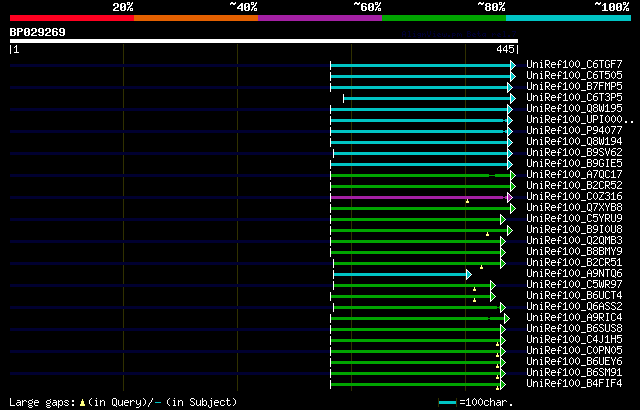Screen dimensions: 640x410
Task: Click the yellow in-Query gap legend symbol
Action: click(83, 403)
